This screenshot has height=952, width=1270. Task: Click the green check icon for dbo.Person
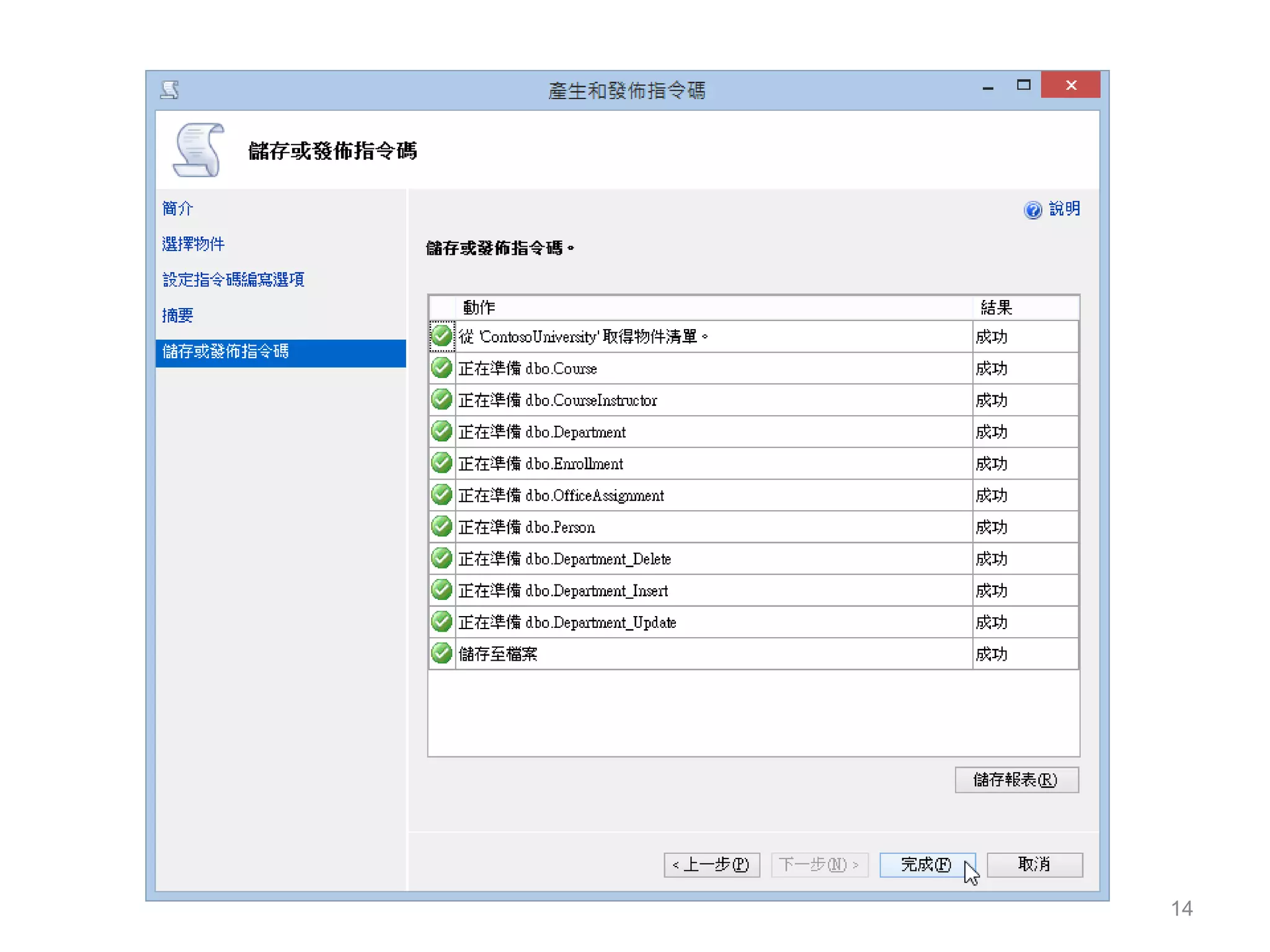(x=442, y=527)
